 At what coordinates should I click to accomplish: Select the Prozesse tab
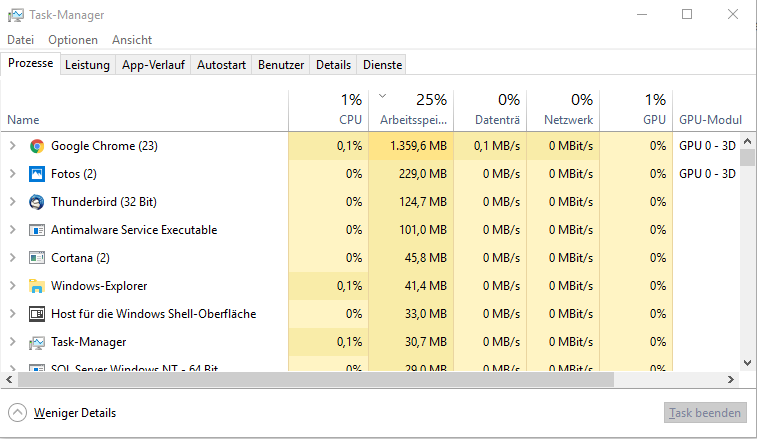click(x=30, y=63)
